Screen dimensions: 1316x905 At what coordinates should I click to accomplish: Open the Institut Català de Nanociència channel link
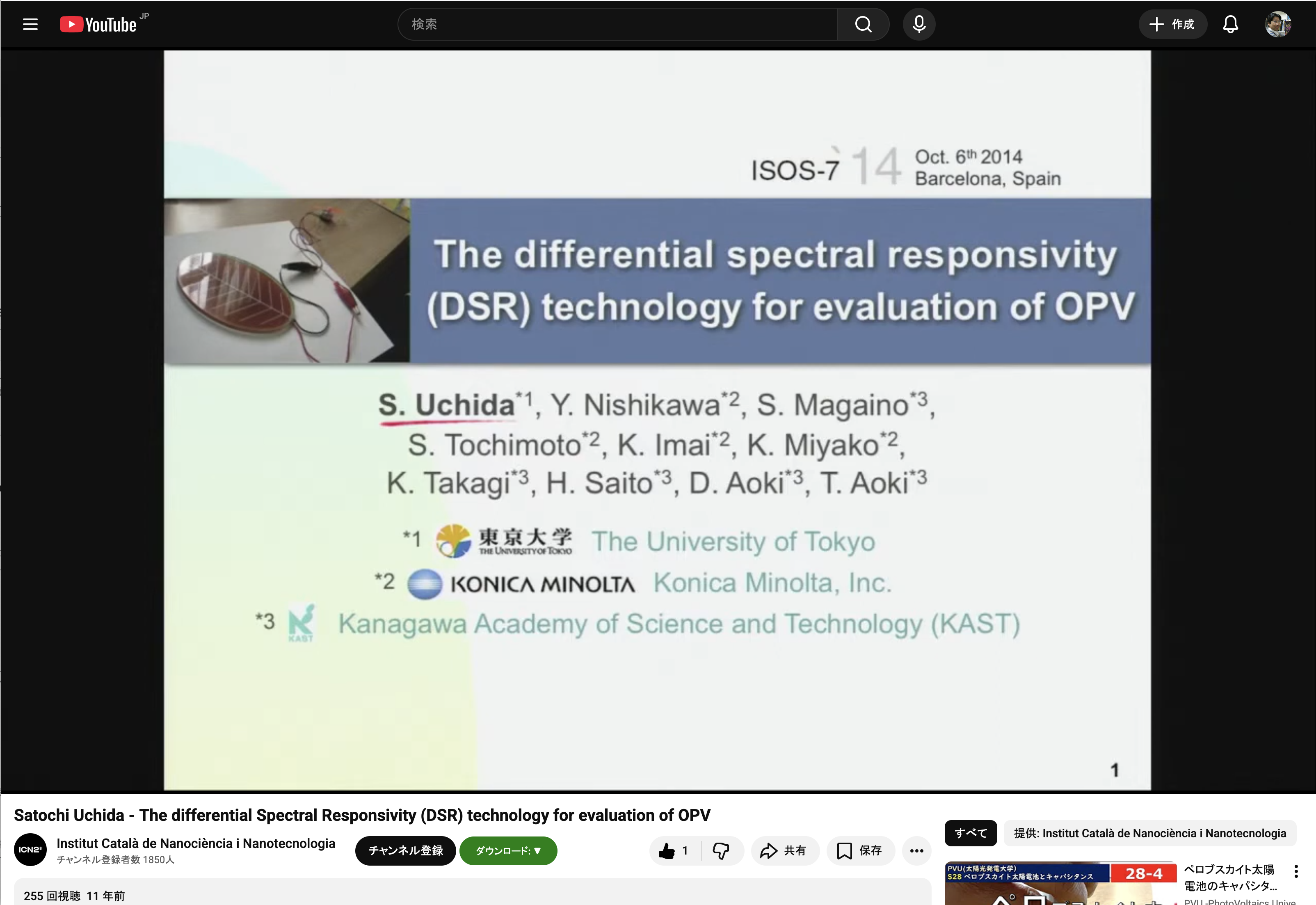[196, 843]
